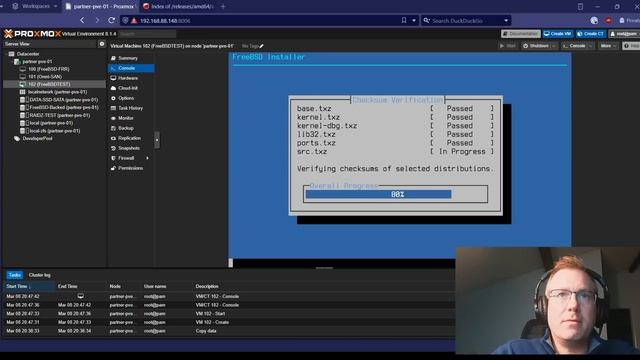Select RAIDZ-TEST storage in tree
This screenshot has width=640, height=360.
point(59,116)
